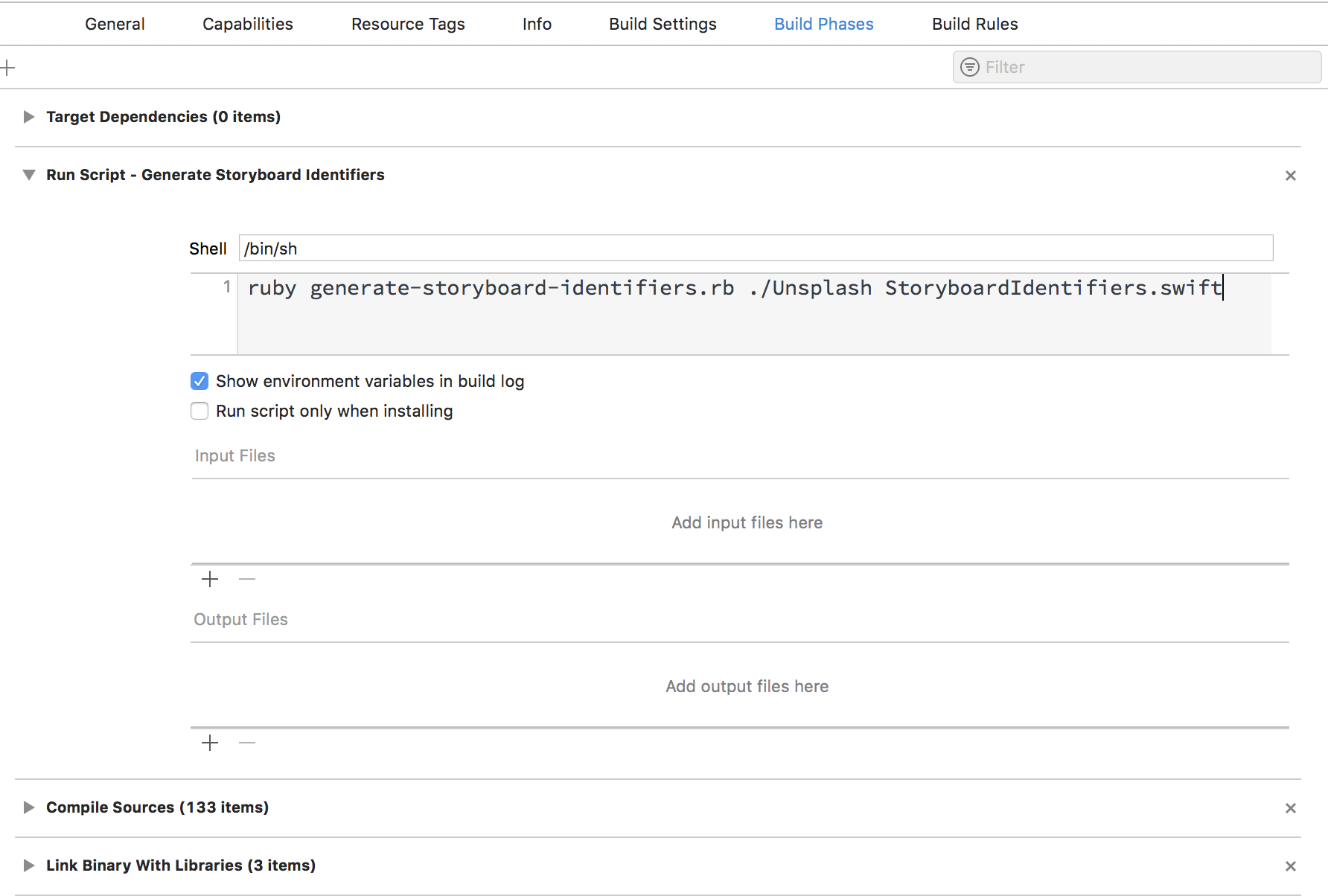The image size is (1328, 896).
Task: Click the 'Target Dependencies (0 items)' title
Action: [163, 117]
